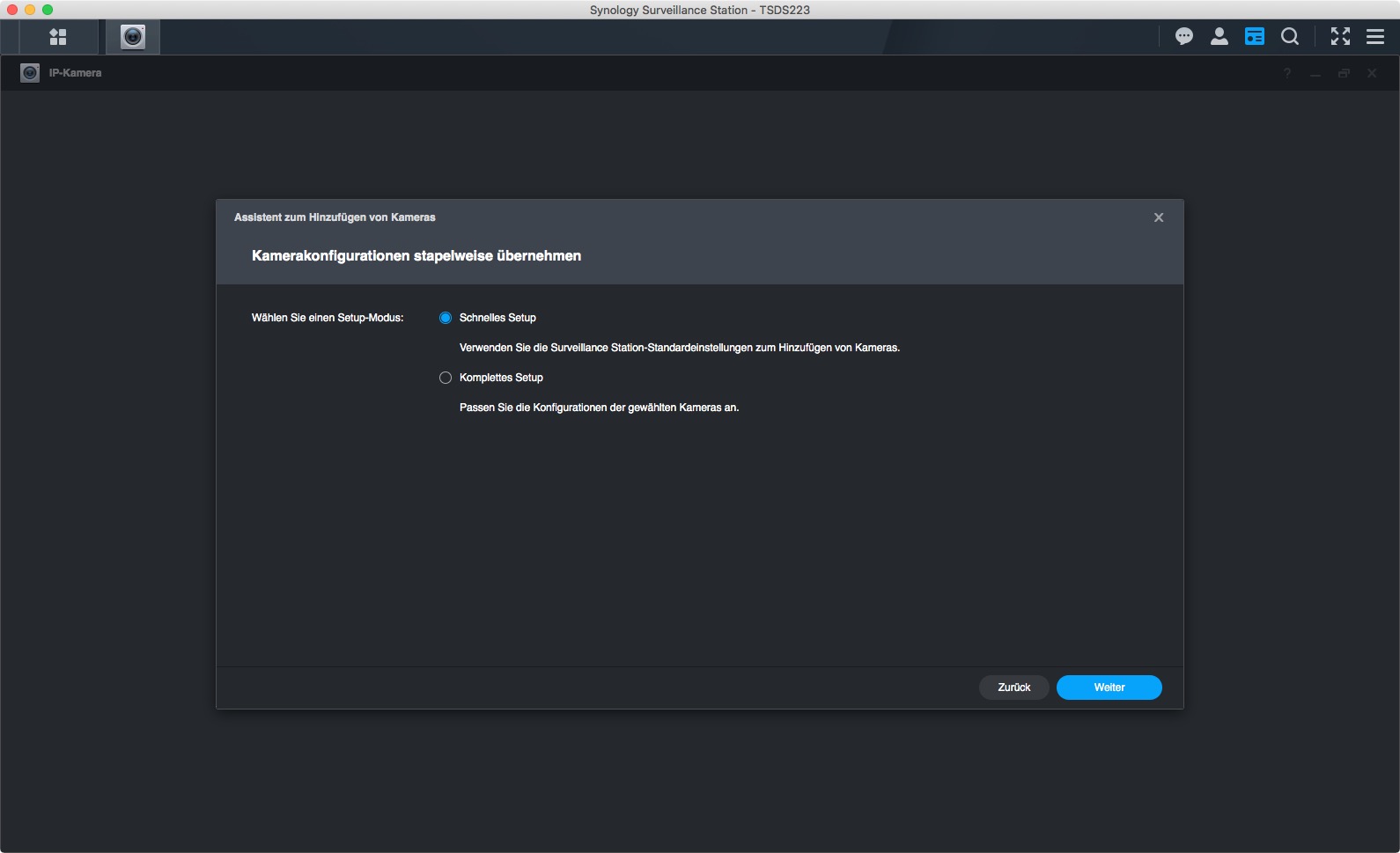Open the main menu grid icon
1400x853 pixels.
click(58, 37)
